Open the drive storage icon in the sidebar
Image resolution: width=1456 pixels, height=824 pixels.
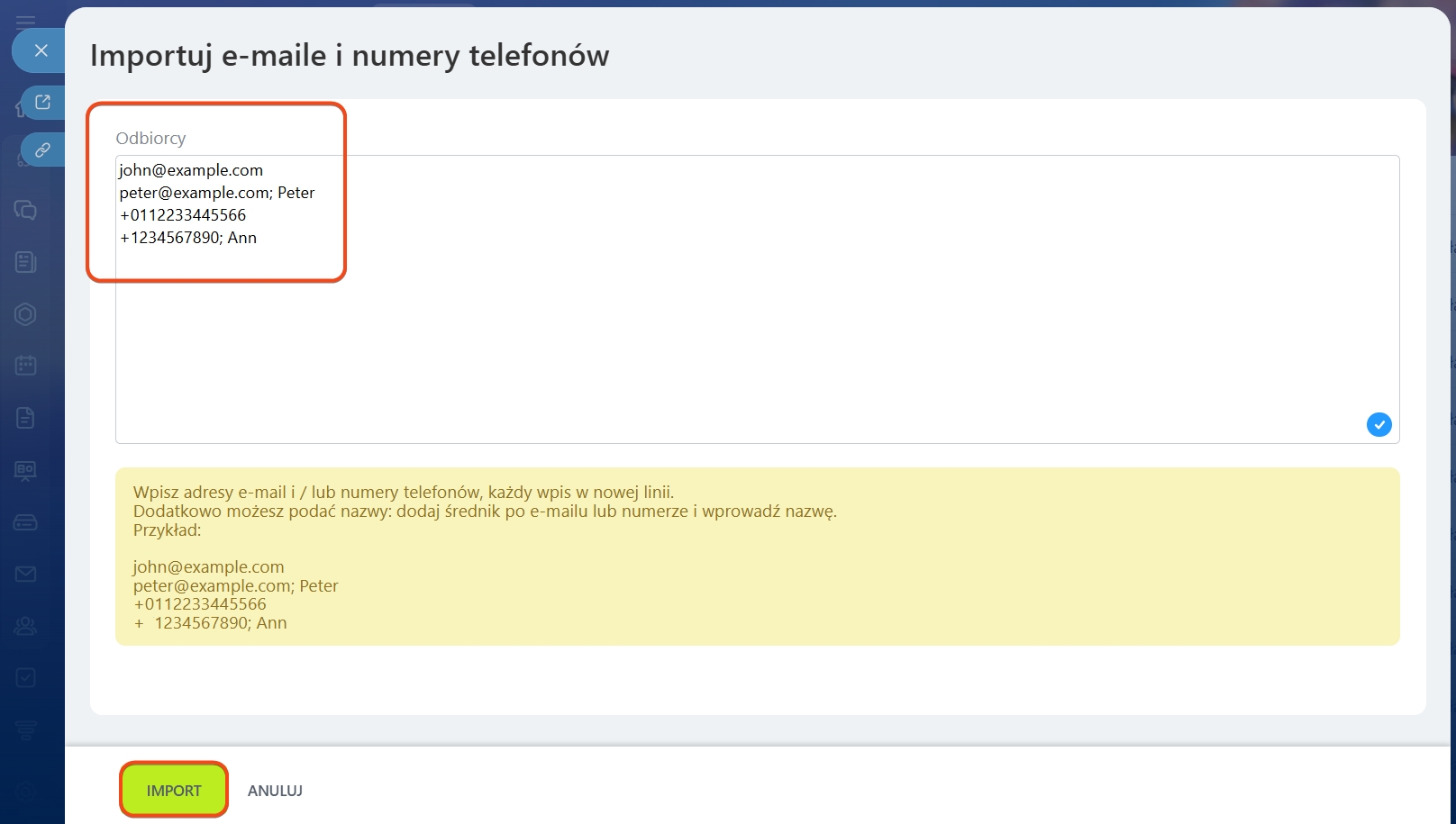[x=25, y=522]
